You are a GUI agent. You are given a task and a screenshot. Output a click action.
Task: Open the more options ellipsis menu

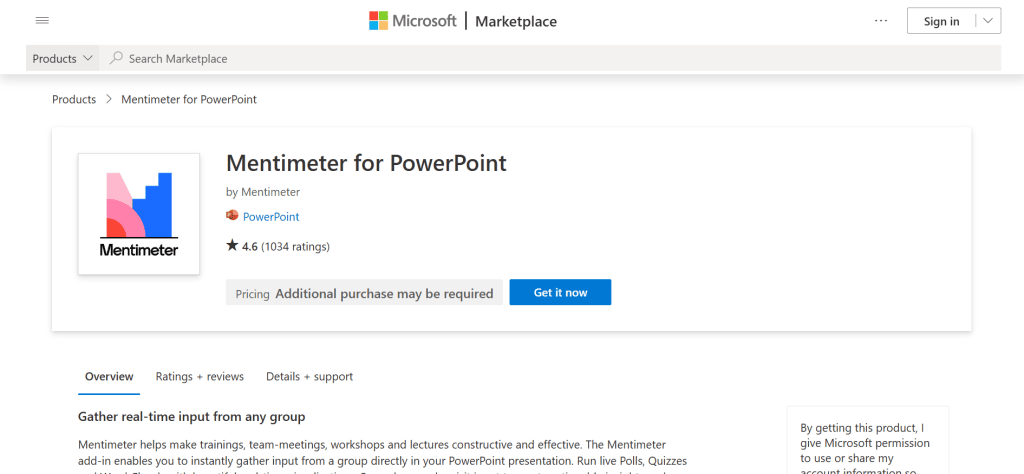coord(880,21)
